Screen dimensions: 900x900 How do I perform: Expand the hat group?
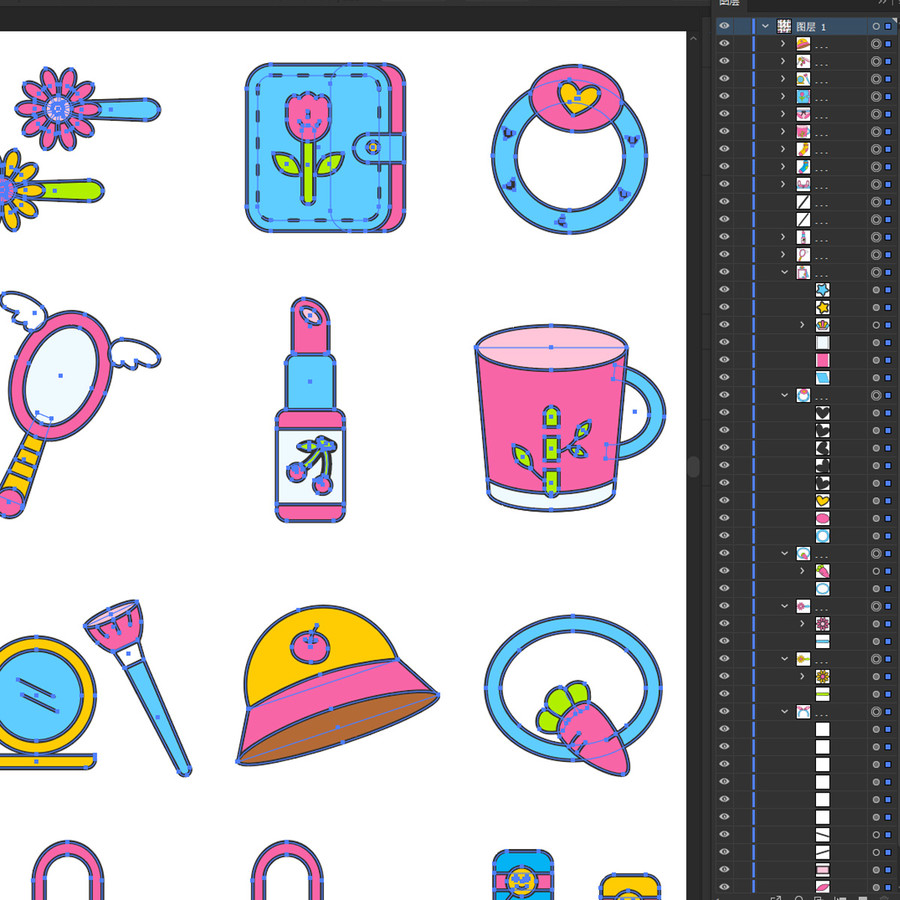(x=783, y=44)
